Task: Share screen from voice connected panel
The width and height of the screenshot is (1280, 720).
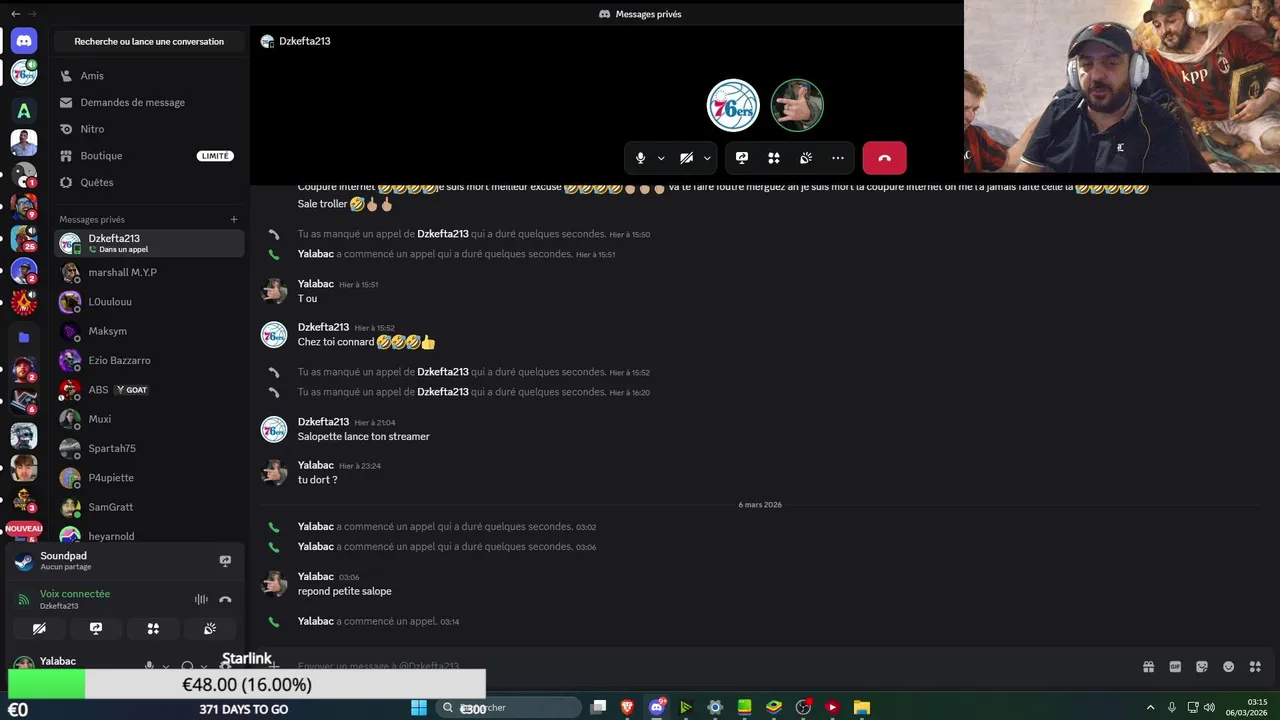Action: click(96, 629)
